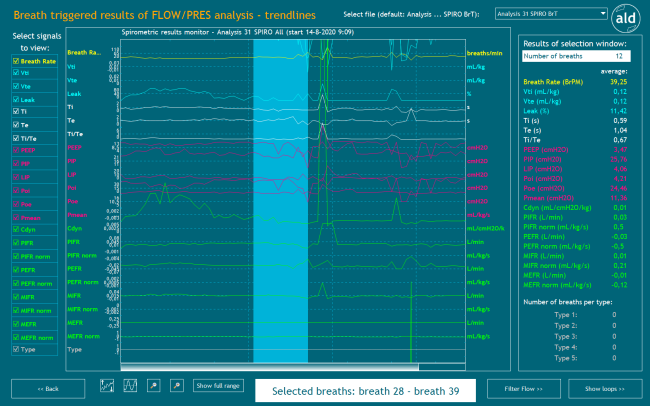
Task: Click the magnifier icon beside the waveform icon
Action: pyautogui.click(x=154, y=385)
